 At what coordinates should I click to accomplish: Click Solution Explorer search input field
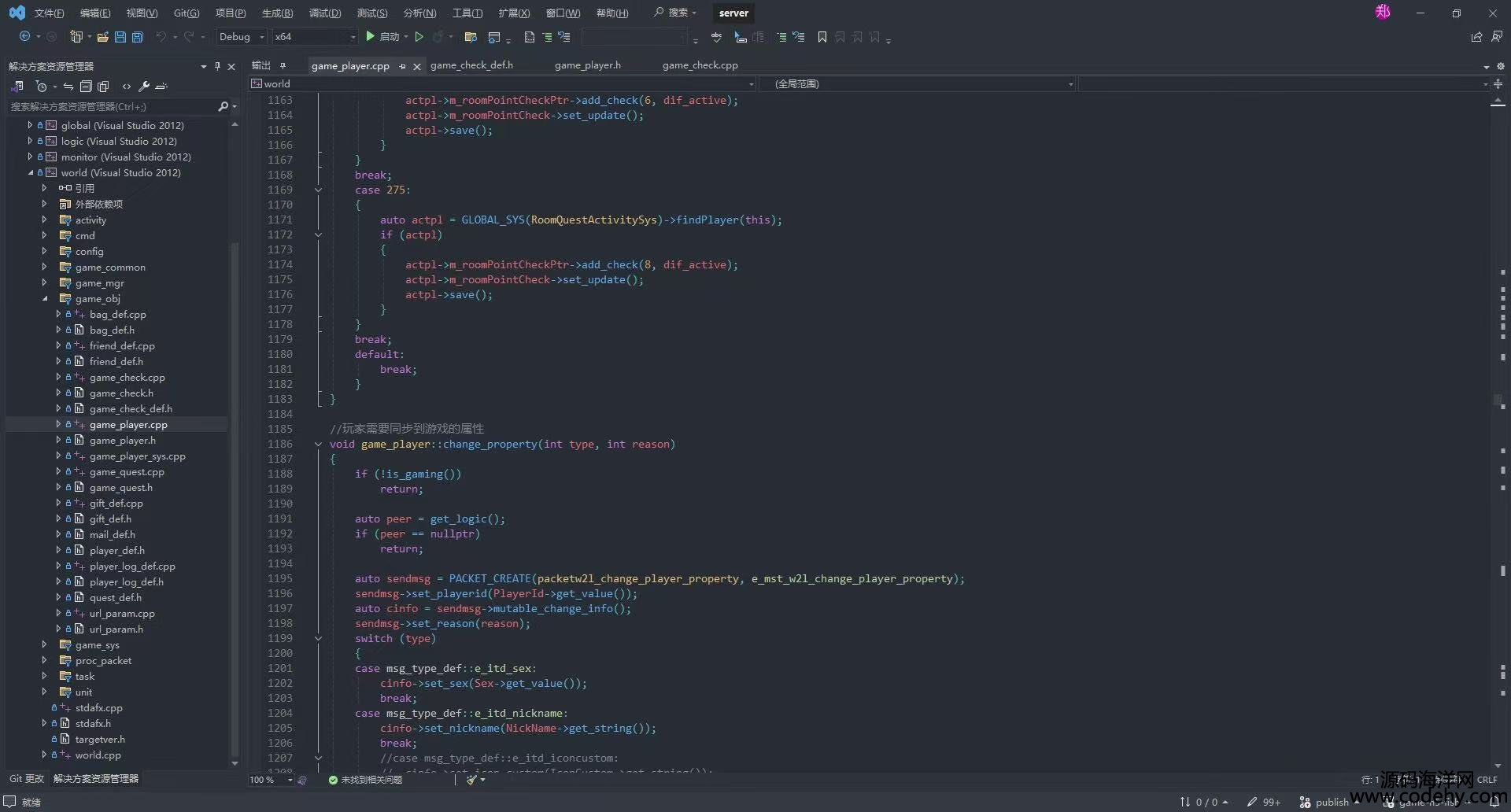tap(113, 106)
